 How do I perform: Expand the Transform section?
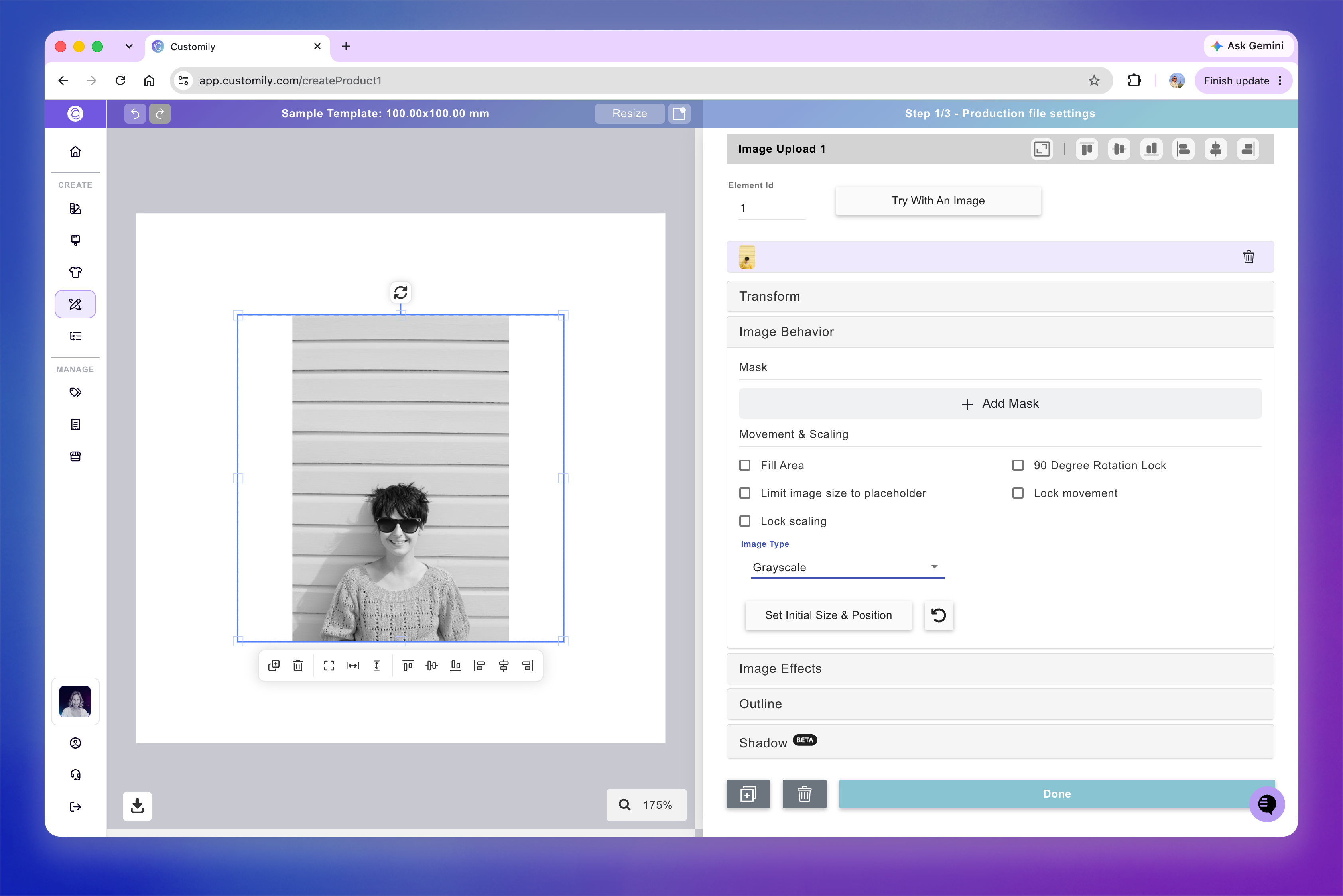[x=1000, y=296]
